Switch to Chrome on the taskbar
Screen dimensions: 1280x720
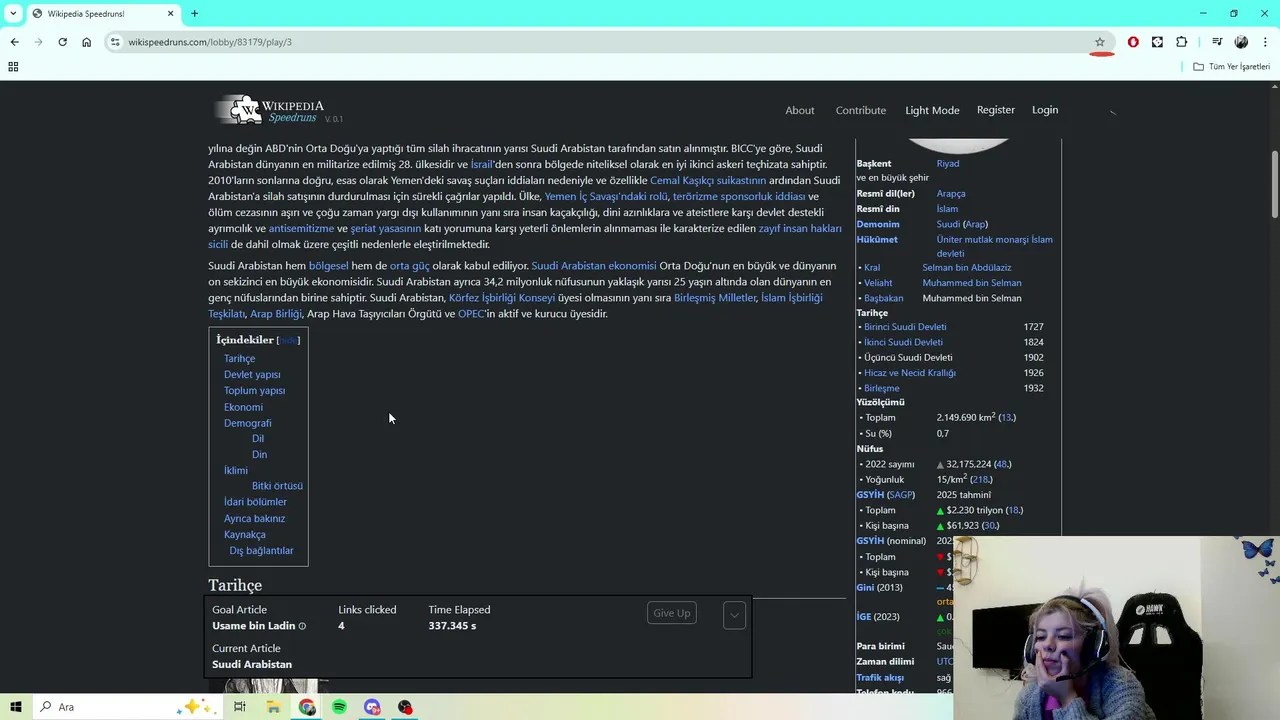(x=307, y=707)
